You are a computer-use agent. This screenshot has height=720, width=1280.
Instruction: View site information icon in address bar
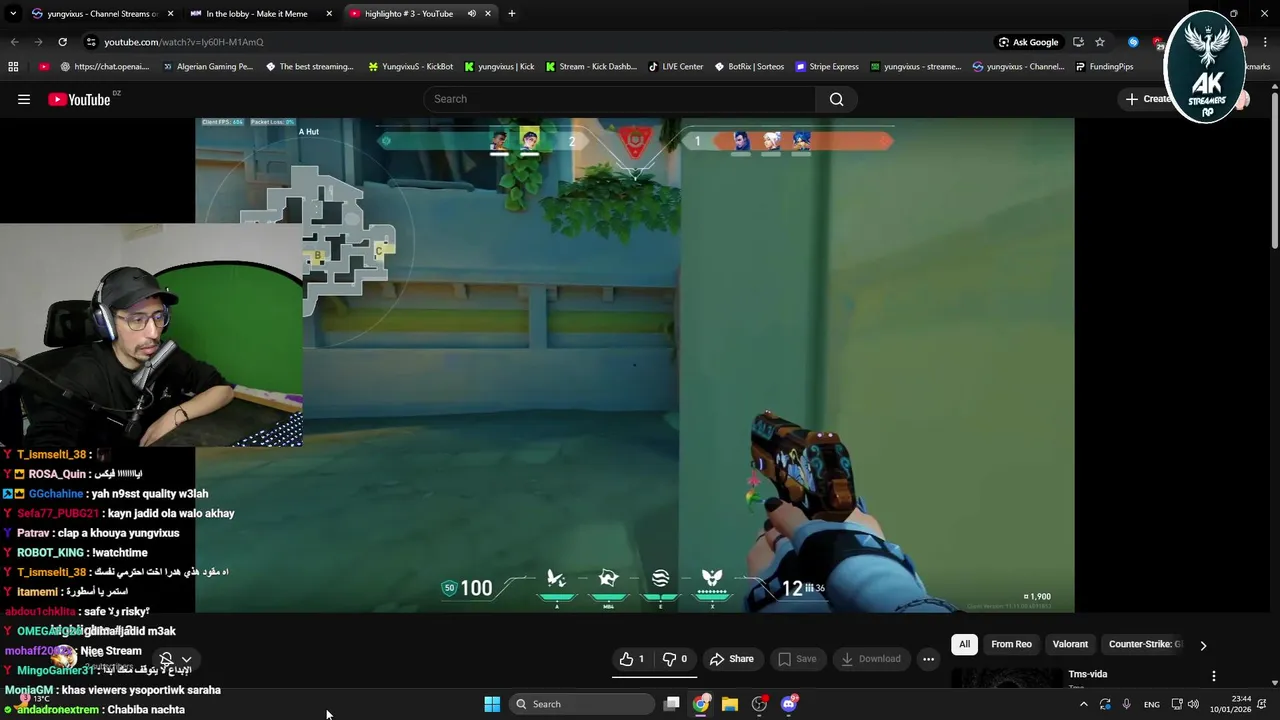click(x=91, y=42)
